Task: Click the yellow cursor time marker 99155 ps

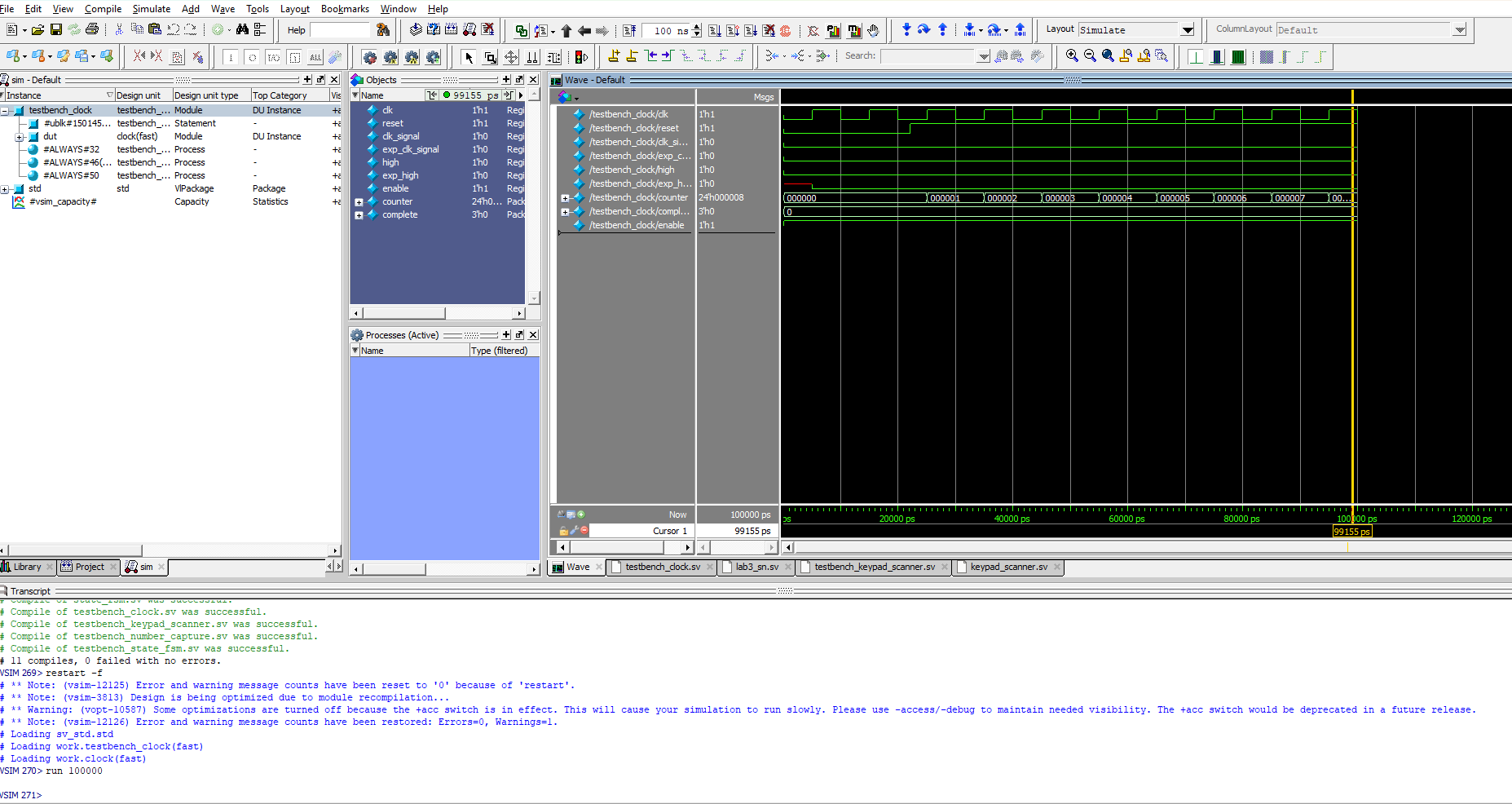Action: tap(1351, 532)
